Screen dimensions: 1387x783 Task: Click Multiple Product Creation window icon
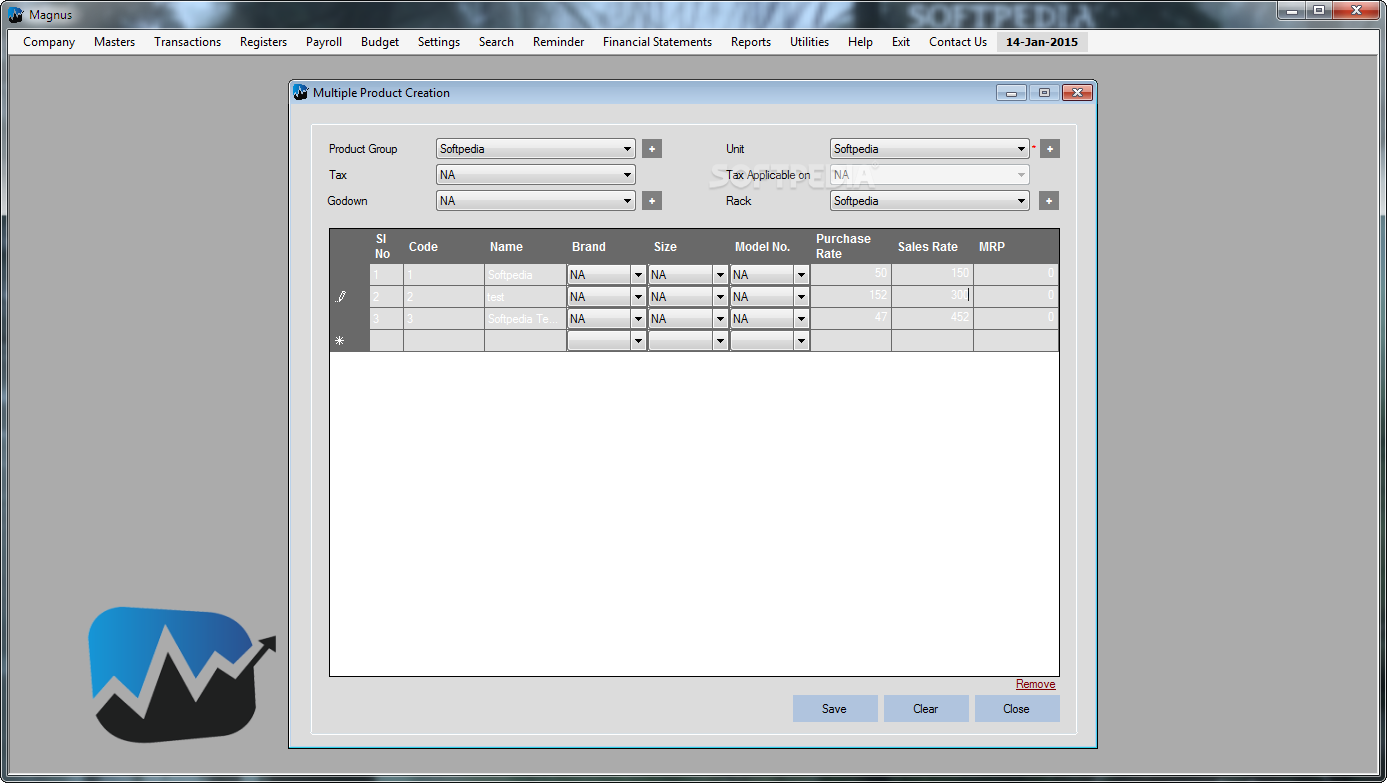click(301, 93)
